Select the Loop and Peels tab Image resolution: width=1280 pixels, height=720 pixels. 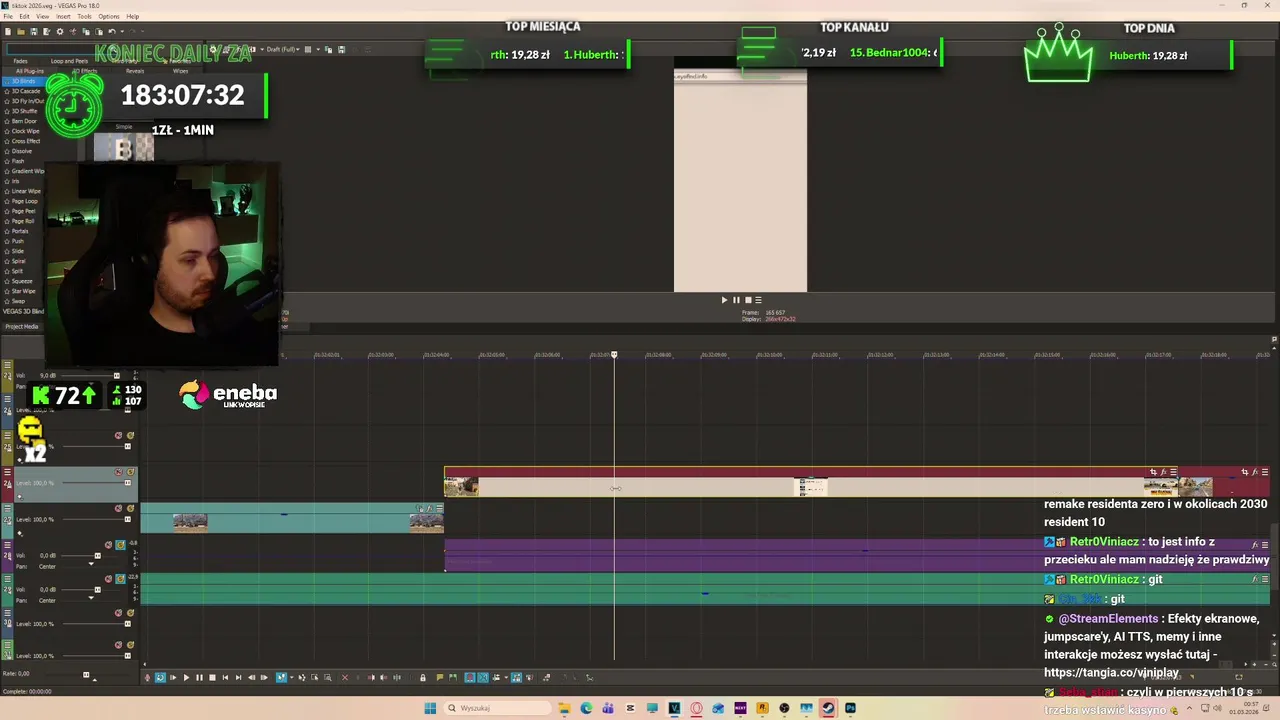click(x=69, y=61)
